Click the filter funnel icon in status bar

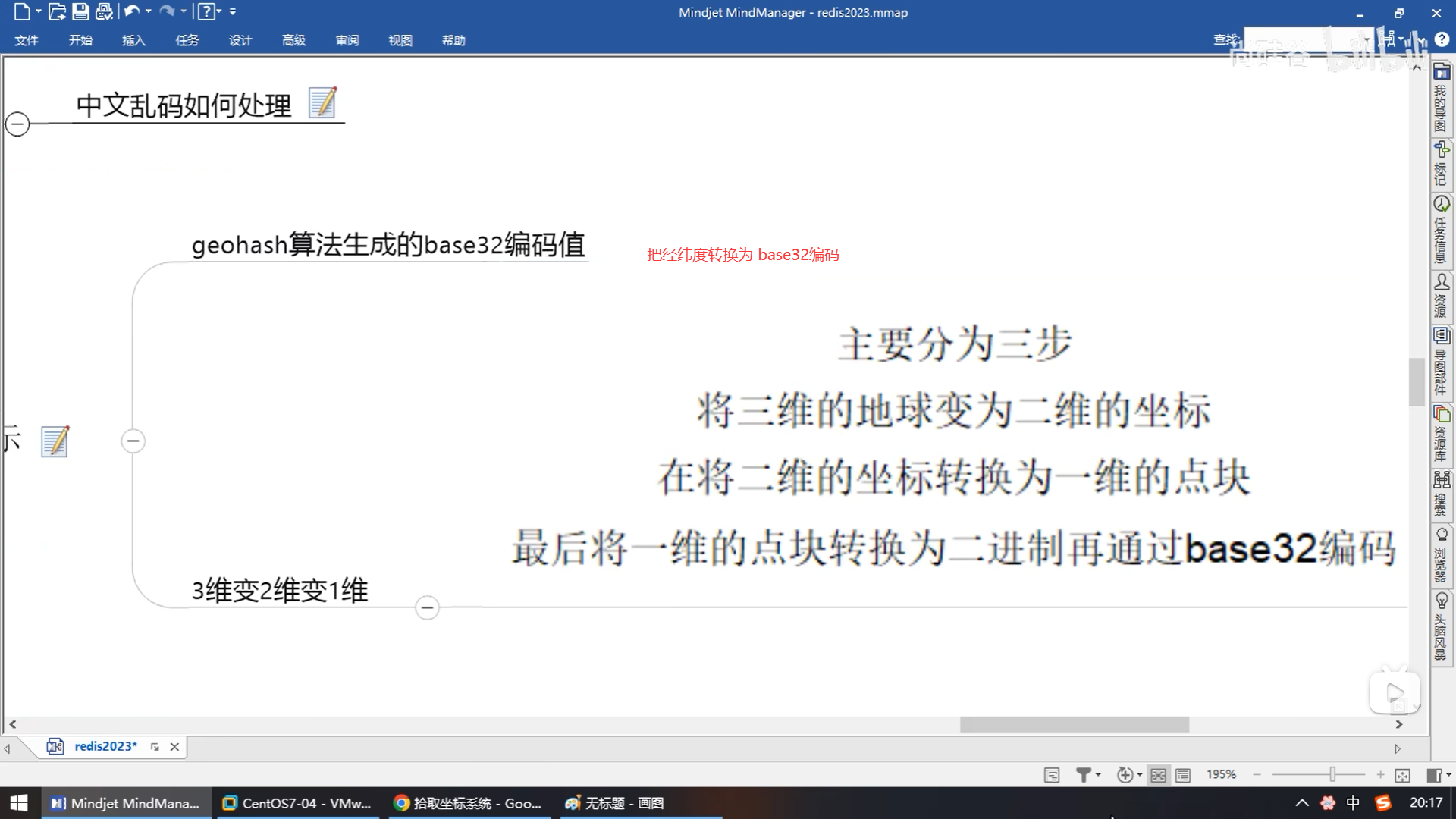1083,775
